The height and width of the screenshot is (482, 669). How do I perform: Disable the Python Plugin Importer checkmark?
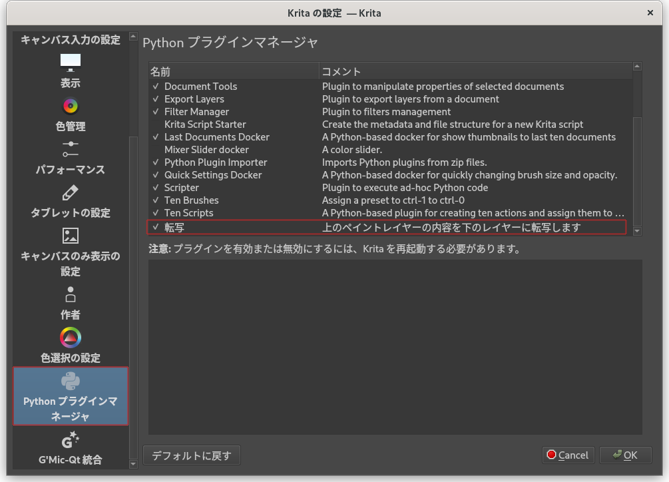(156, 163)
